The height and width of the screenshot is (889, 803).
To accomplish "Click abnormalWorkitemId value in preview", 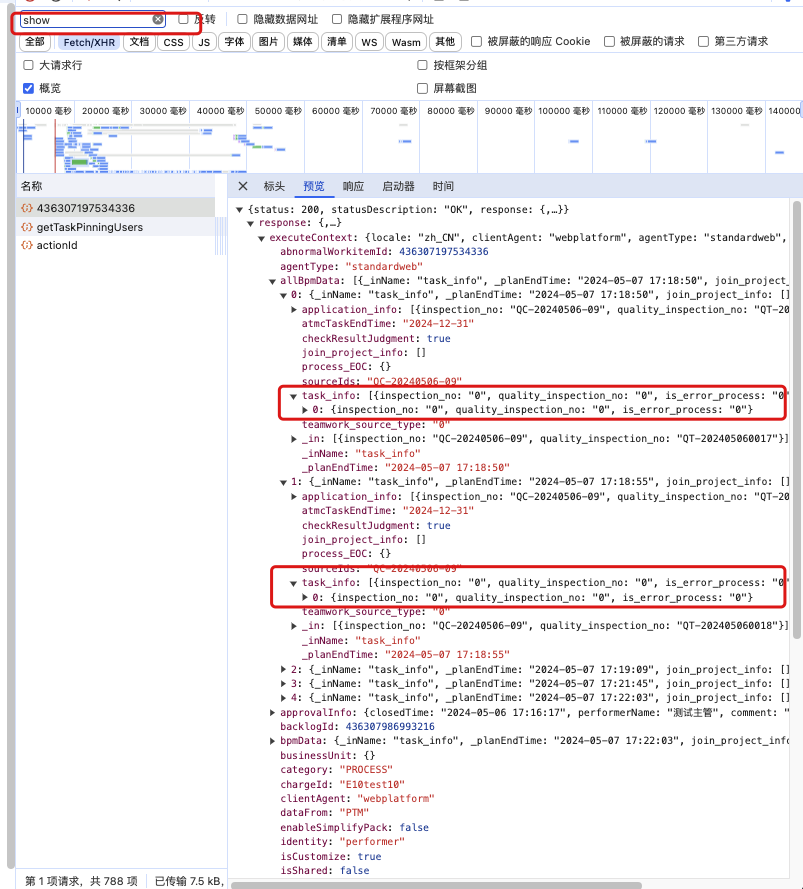I will tap(443, 251).
